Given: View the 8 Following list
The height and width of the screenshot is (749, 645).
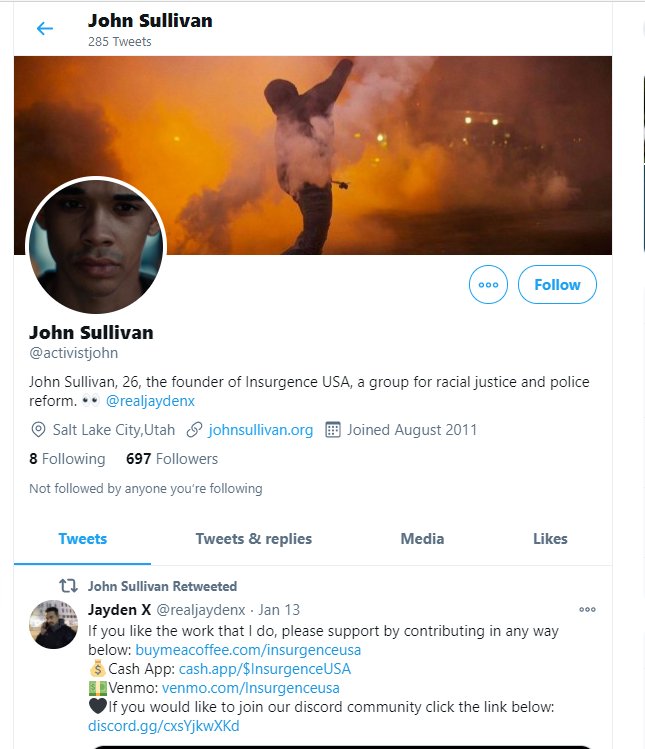Looking at the screenshot, I should coord(67,459).
